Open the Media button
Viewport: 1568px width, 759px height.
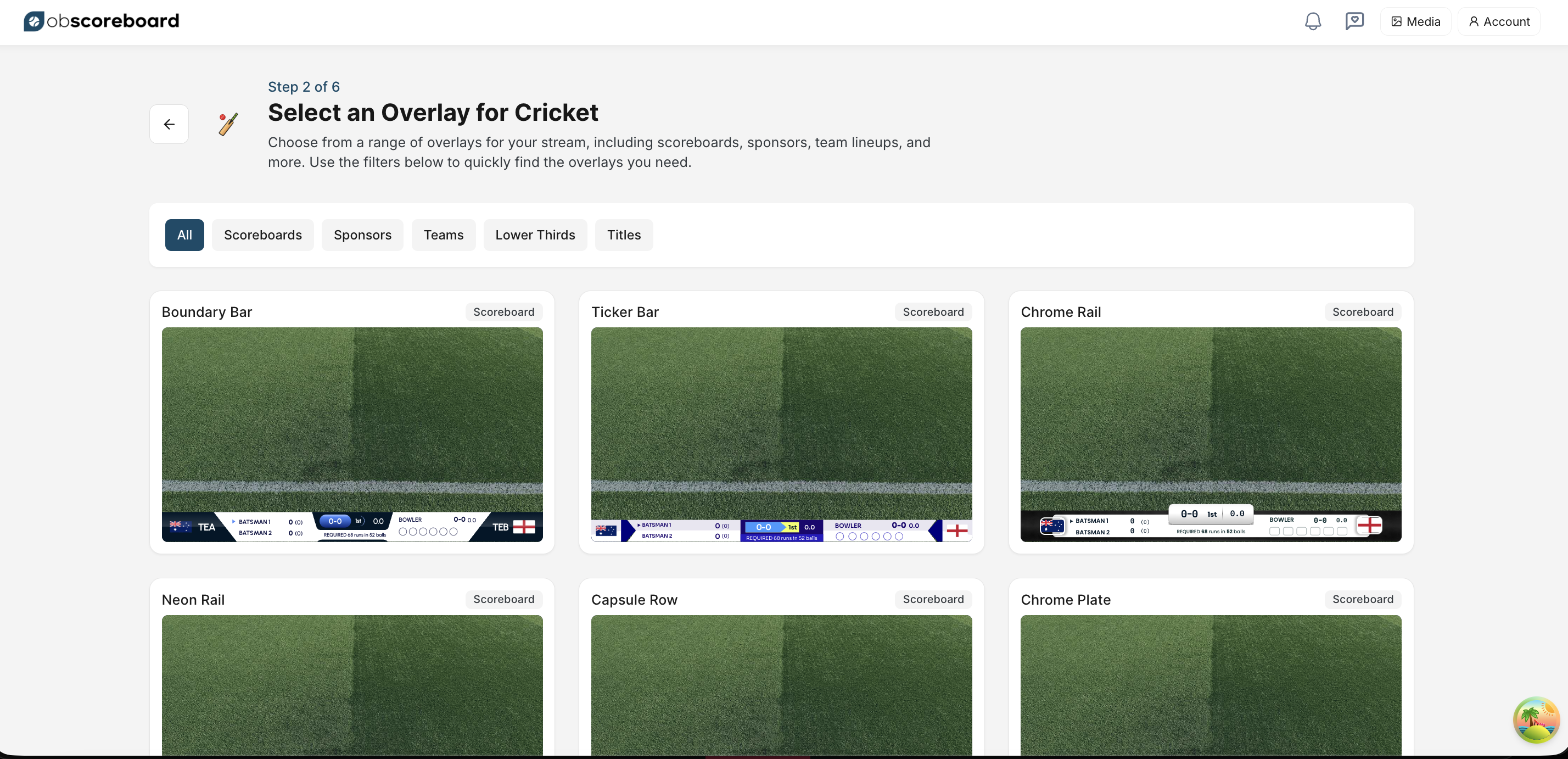(x=1416, y=21)
